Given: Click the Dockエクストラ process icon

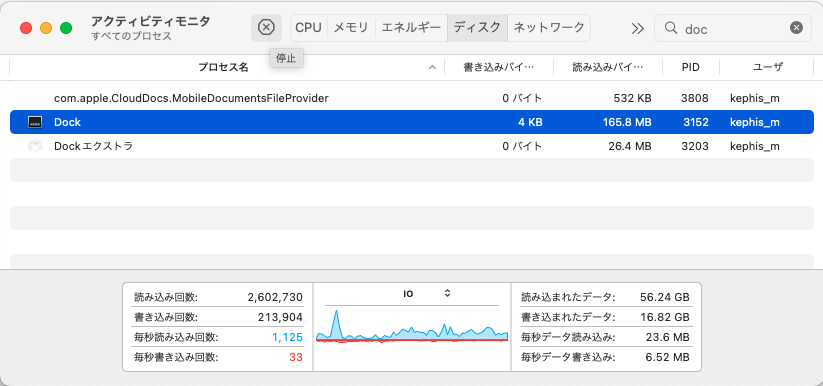Looking at the screenshot, I should pos(35,147).
